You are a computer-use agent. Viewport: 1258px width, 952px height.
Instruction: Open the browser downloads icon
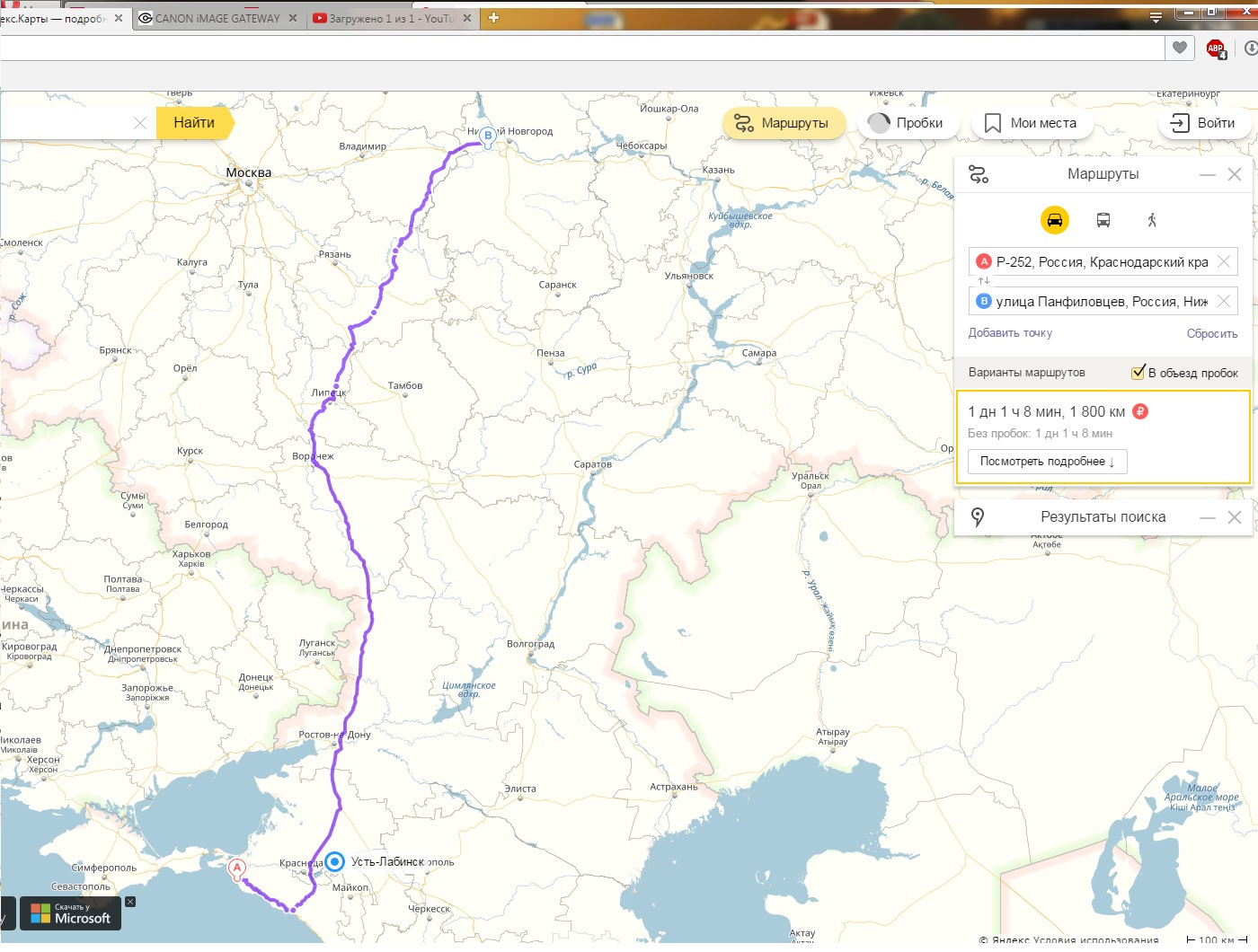(x=1250, y=48)
